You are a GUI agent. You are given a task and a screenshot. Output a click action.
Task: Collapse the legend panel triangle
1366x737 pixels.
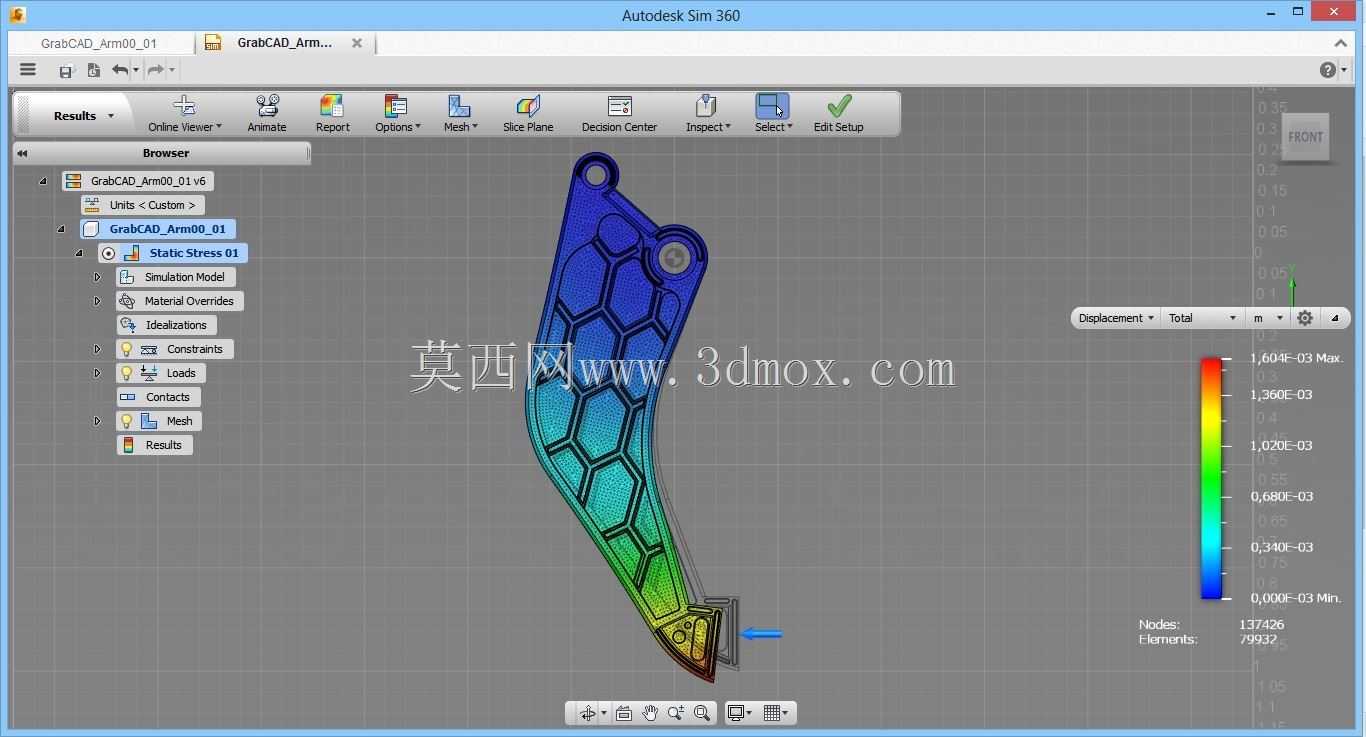1334,318
